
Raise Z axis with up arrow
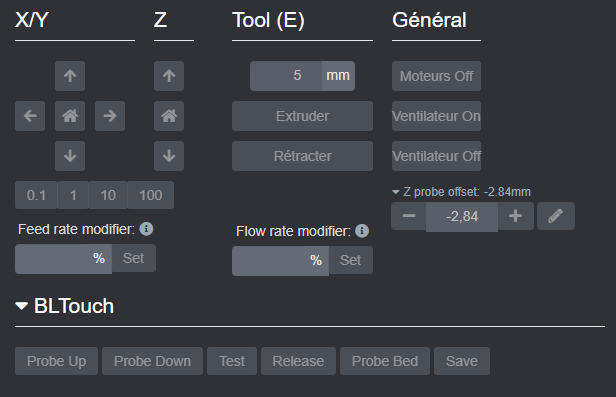click(x=169, y=76)
